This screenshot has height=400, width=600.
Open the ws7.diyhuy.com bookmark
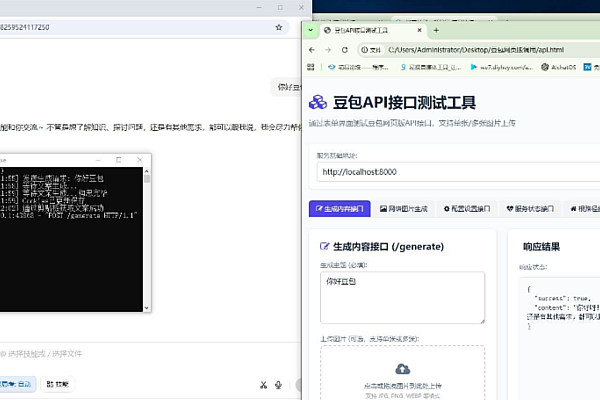[502, 67]
